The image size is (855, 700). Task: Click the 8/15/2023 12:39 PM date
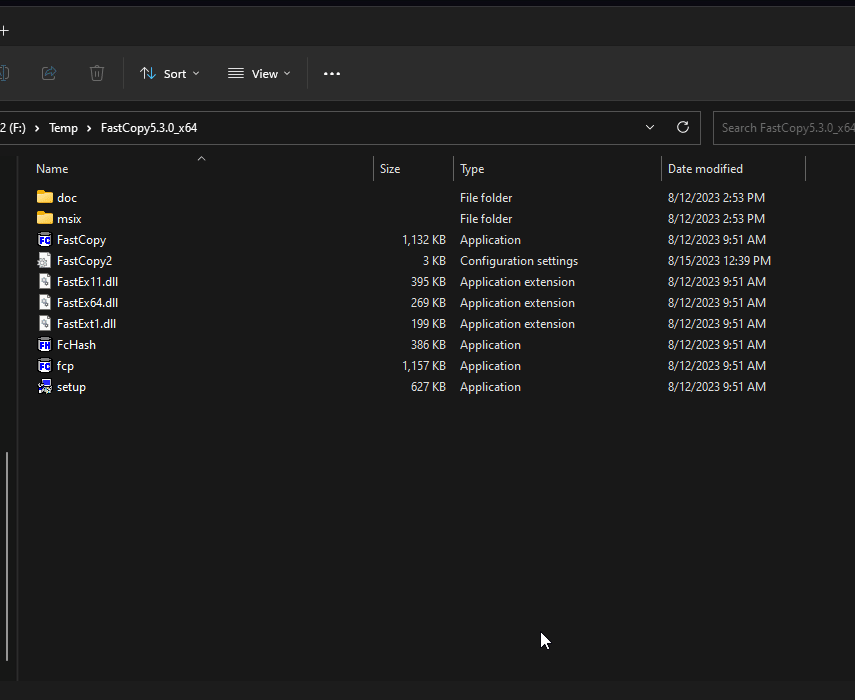(719, 261)
